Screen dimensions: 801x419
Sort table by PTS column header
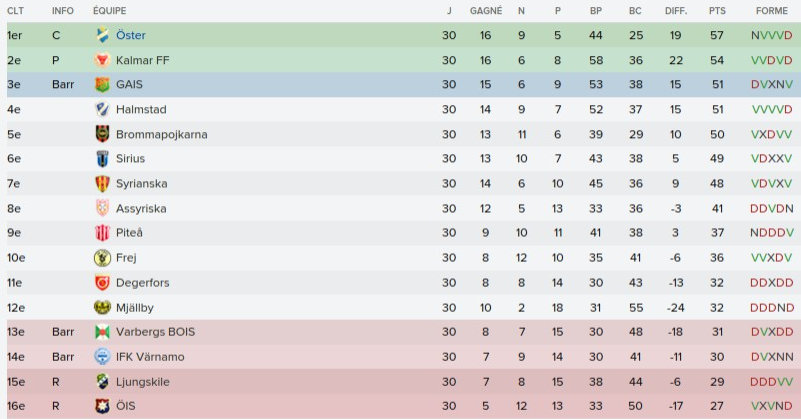tap(717, 10)
